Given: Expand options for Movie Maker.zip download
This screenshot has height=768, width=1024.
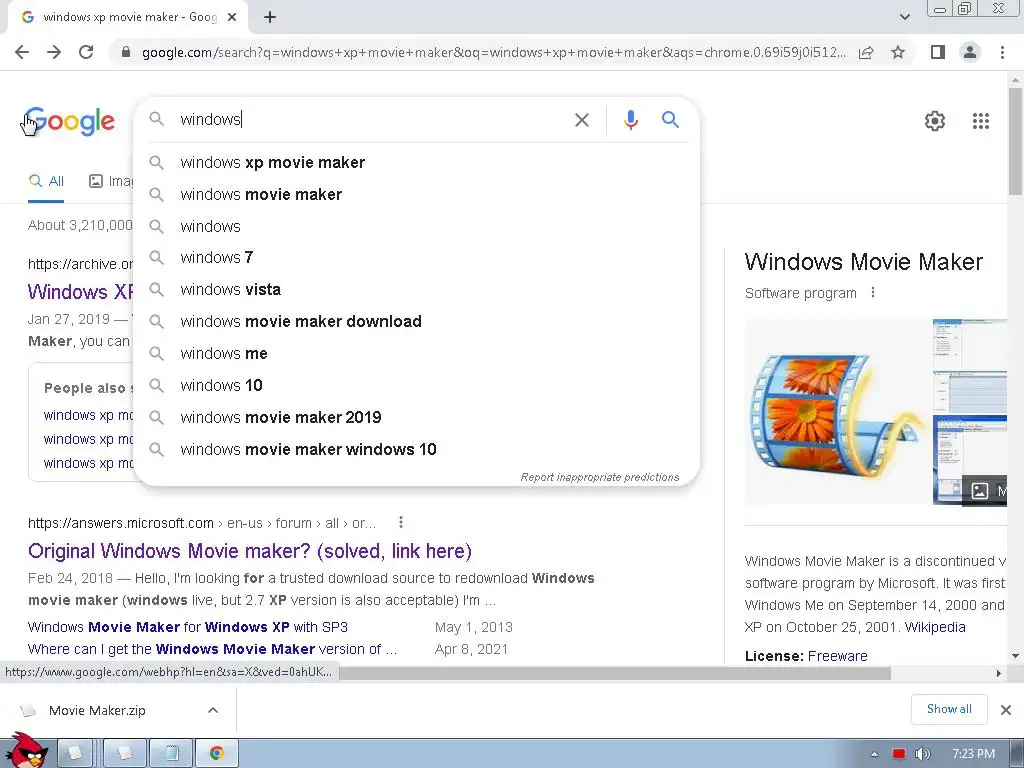Looking at the screenshot, I should coord(213,710).
